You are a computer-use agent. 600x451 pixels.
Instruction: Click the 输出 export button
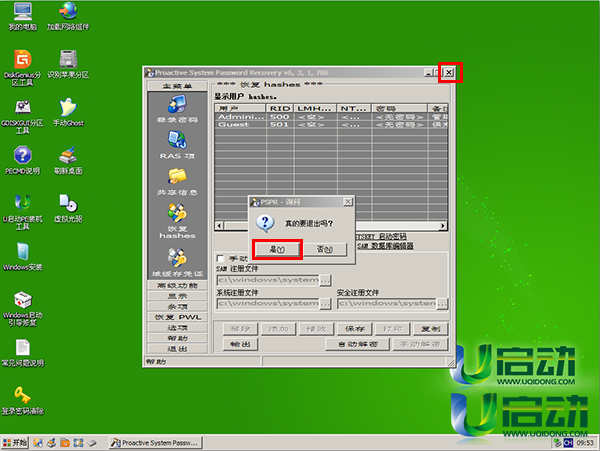[x=240, y=344]
